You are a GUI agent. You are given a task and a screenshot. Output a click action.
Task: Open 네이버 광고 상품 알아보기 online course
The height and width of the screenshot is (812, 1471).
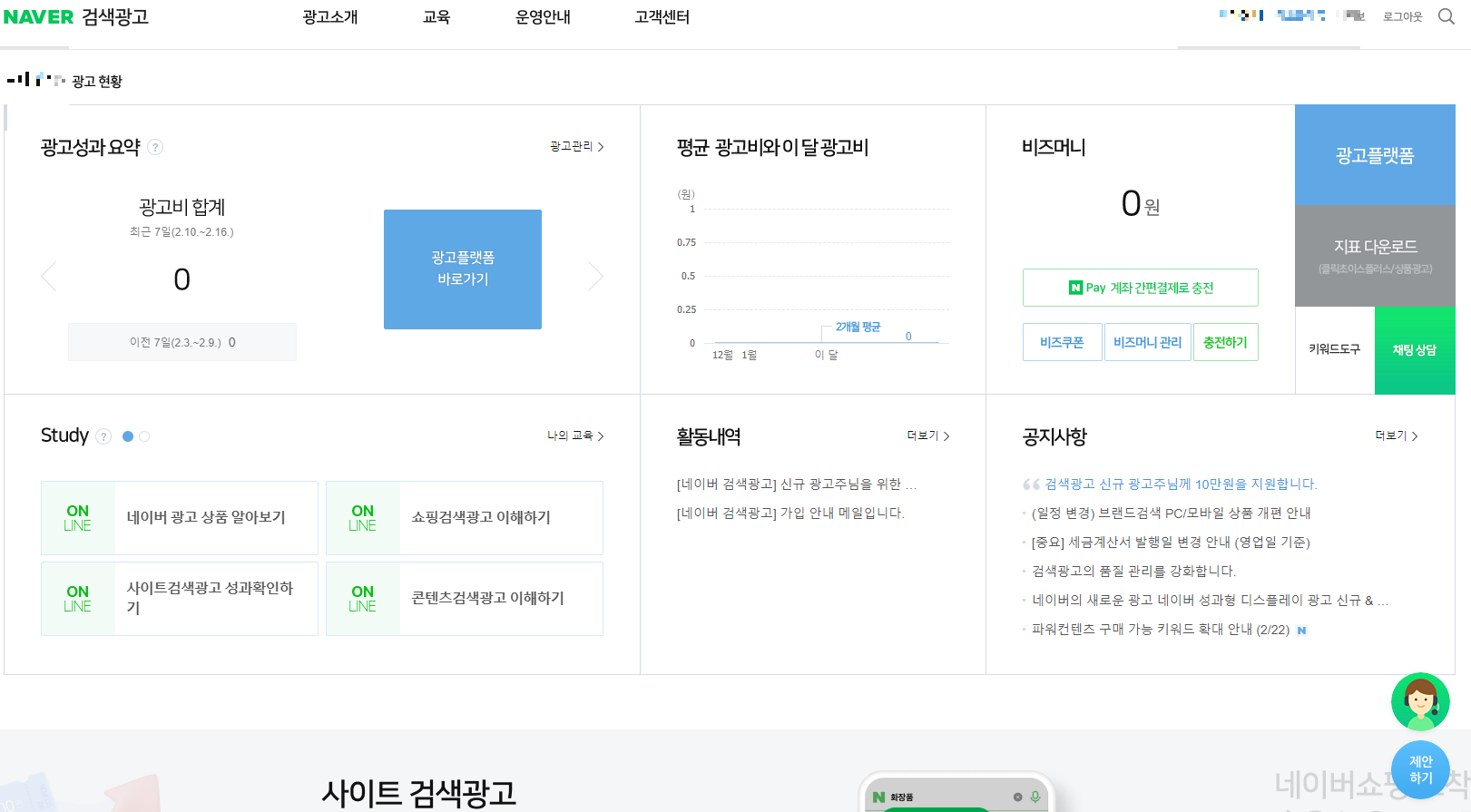click(x=180, y=518)
